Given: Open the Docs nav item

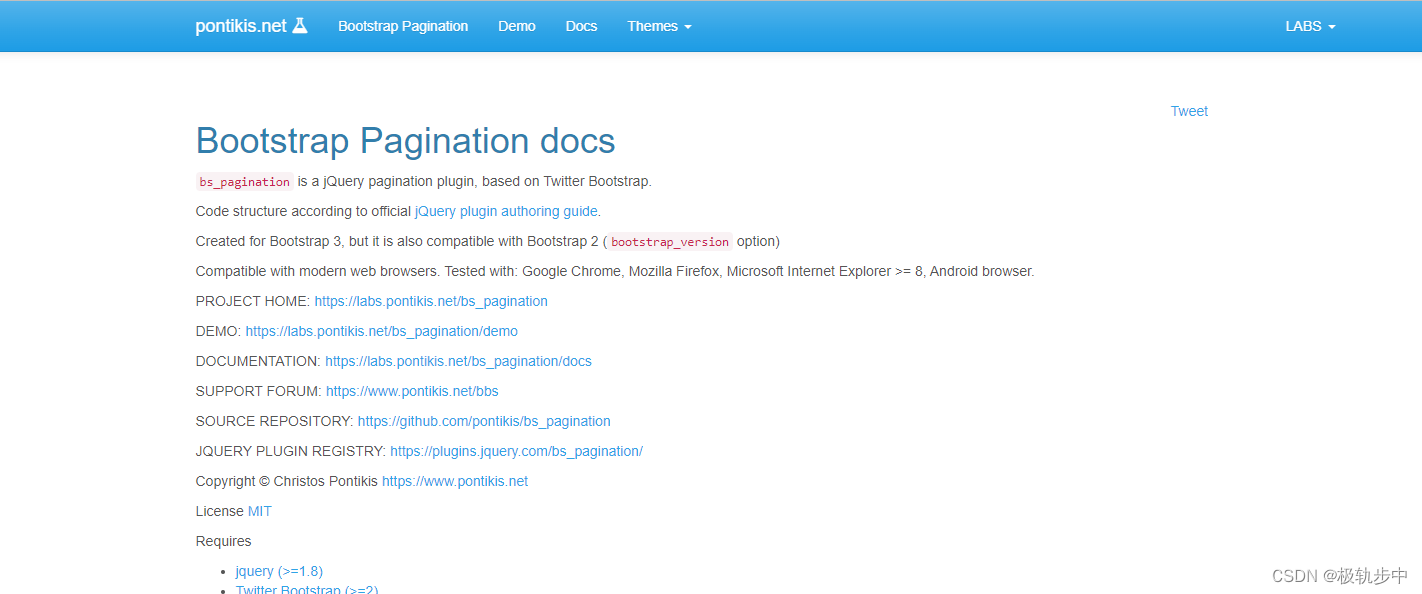Looking at the screenshot, I should pos(581,26).
